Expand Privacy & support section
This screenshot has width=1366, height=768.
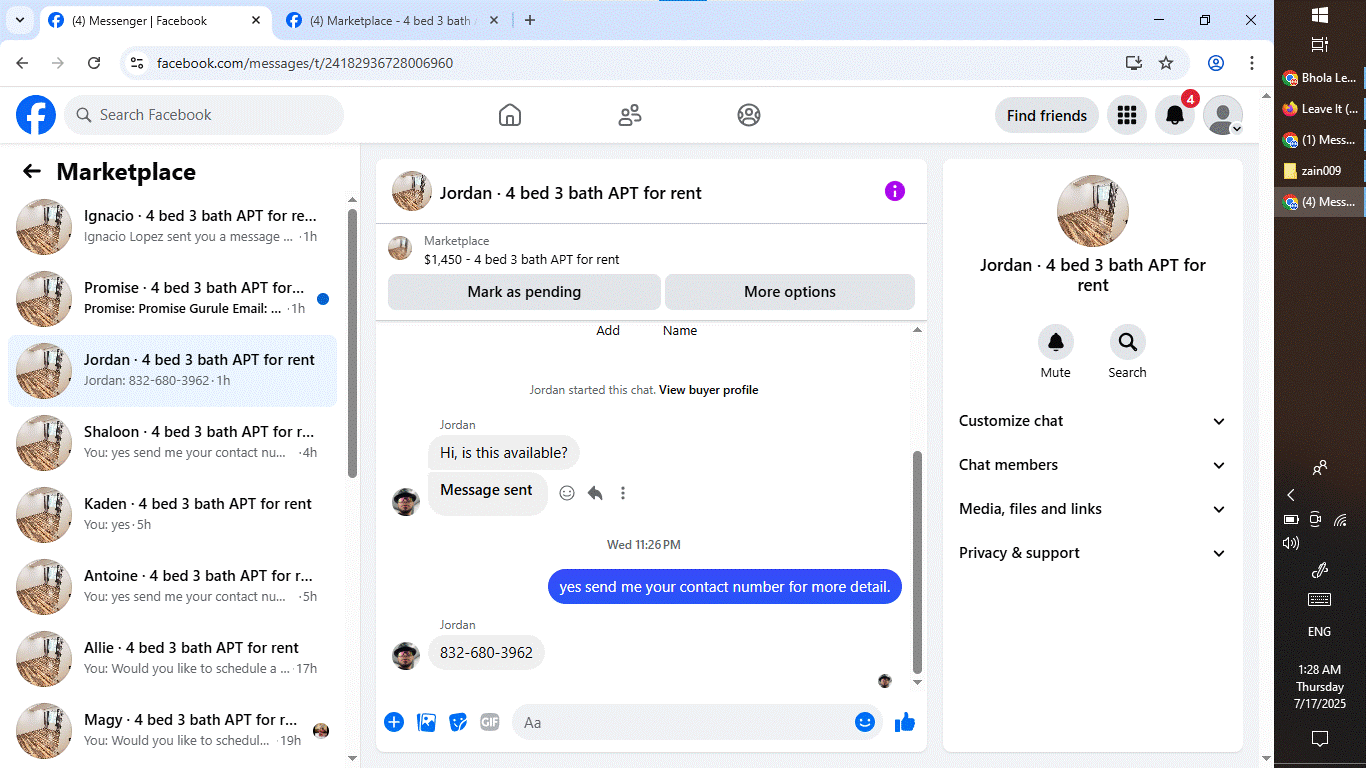tap(1092, 553)
